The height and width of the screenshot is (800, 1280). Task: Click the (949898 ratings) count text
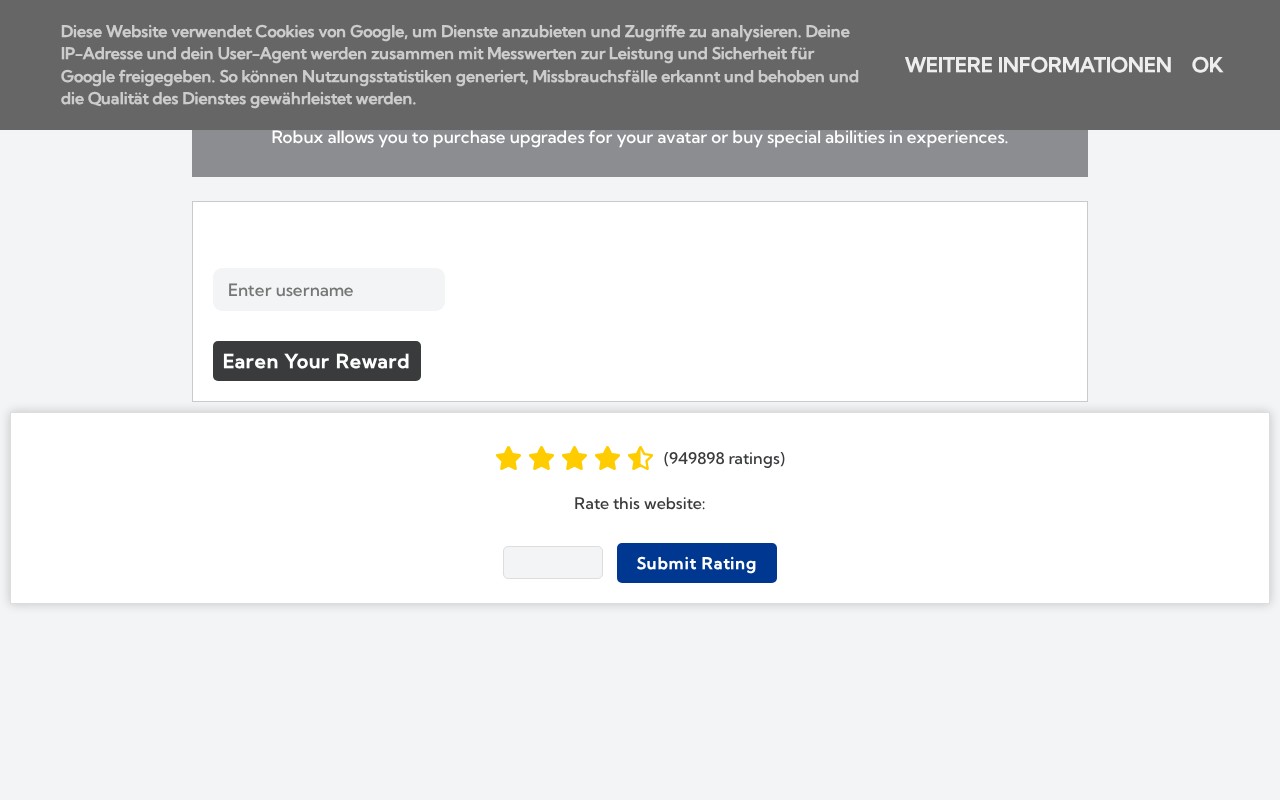pyautogui.click(x=724, y=459)
